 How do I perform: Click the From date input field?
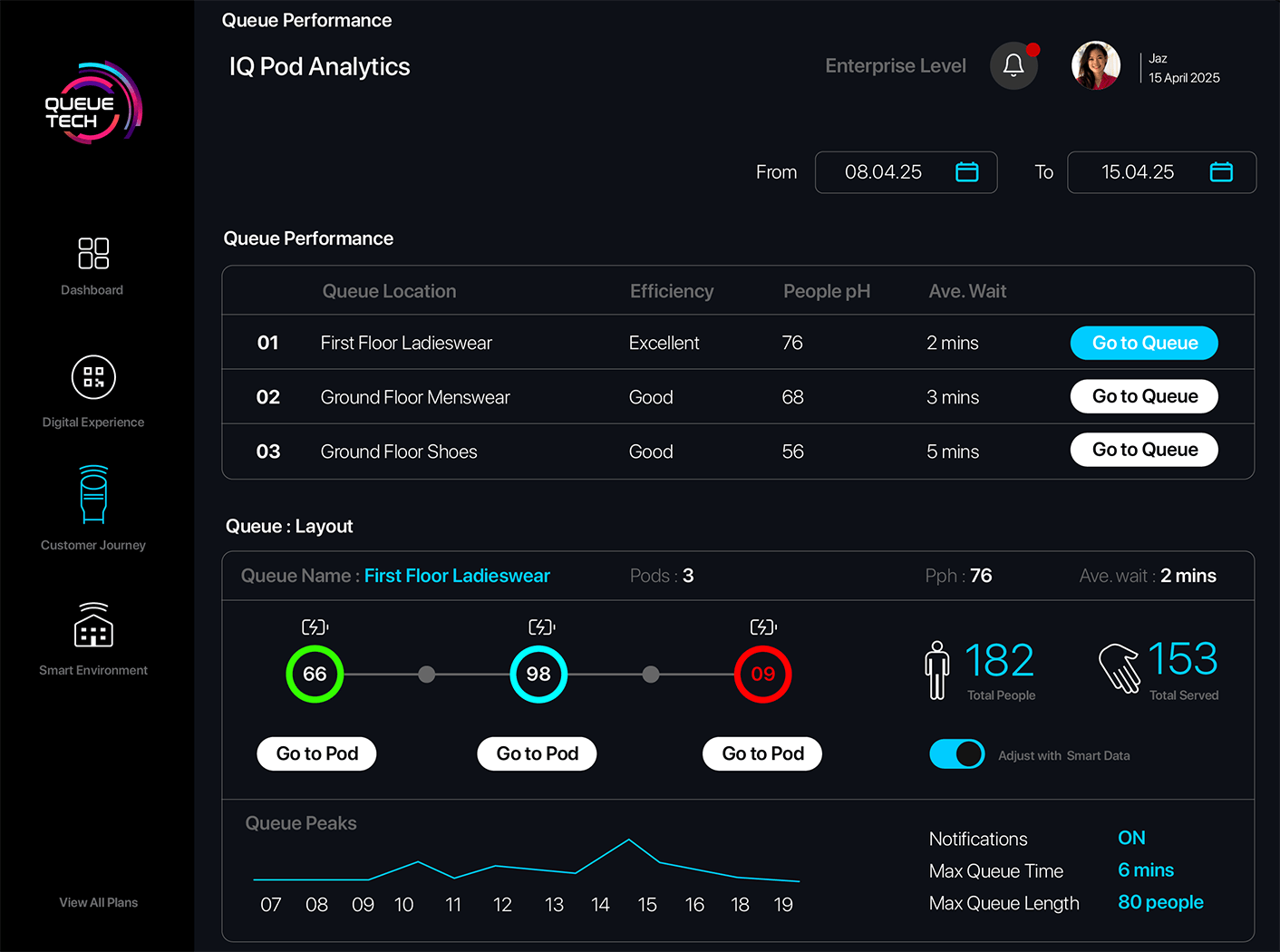(884, 171)
